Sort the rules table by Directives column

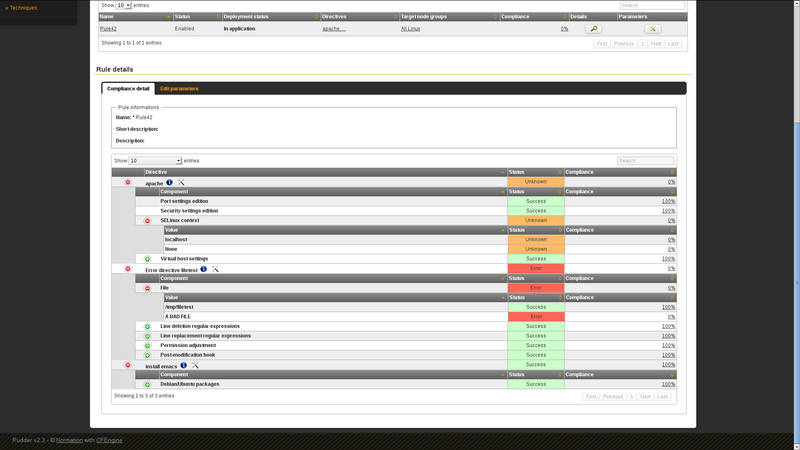click(x=359, y=17)
